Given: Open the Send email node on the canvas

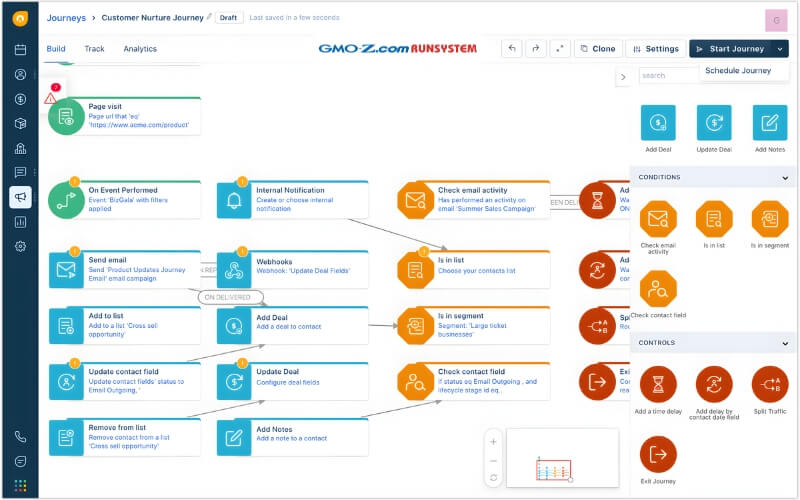Looking at the screenshot, I should (125, 269).
